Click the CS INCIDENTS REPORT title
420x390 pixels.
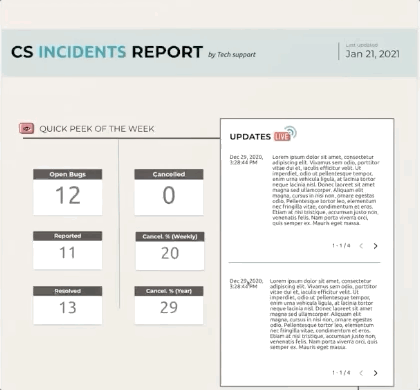(107, 52)
